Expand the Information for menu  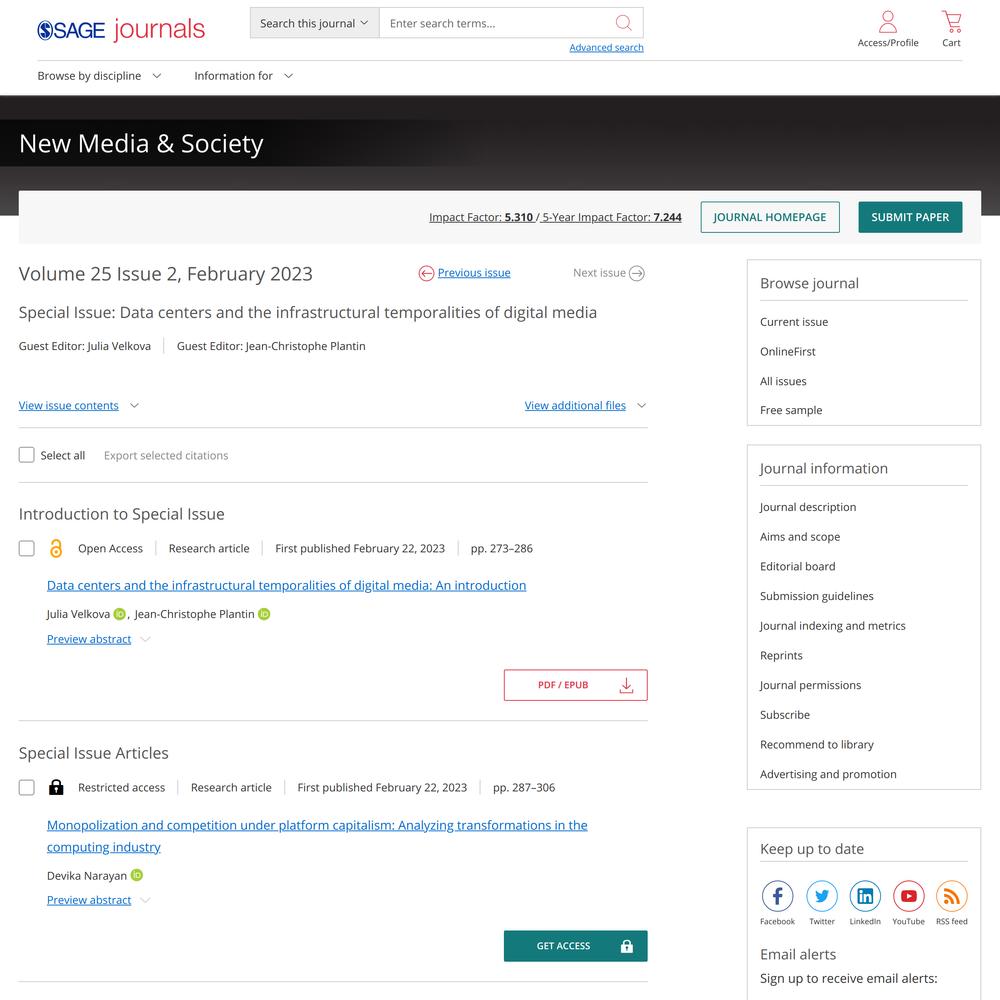click(244, 76)
